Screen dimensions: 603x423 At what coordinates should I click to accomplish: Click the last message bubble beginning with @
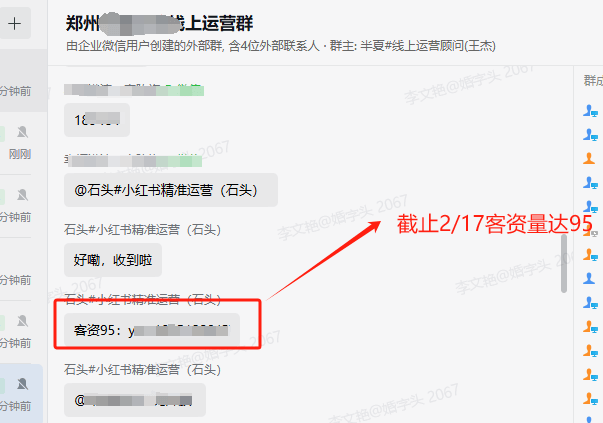(135, 400)
